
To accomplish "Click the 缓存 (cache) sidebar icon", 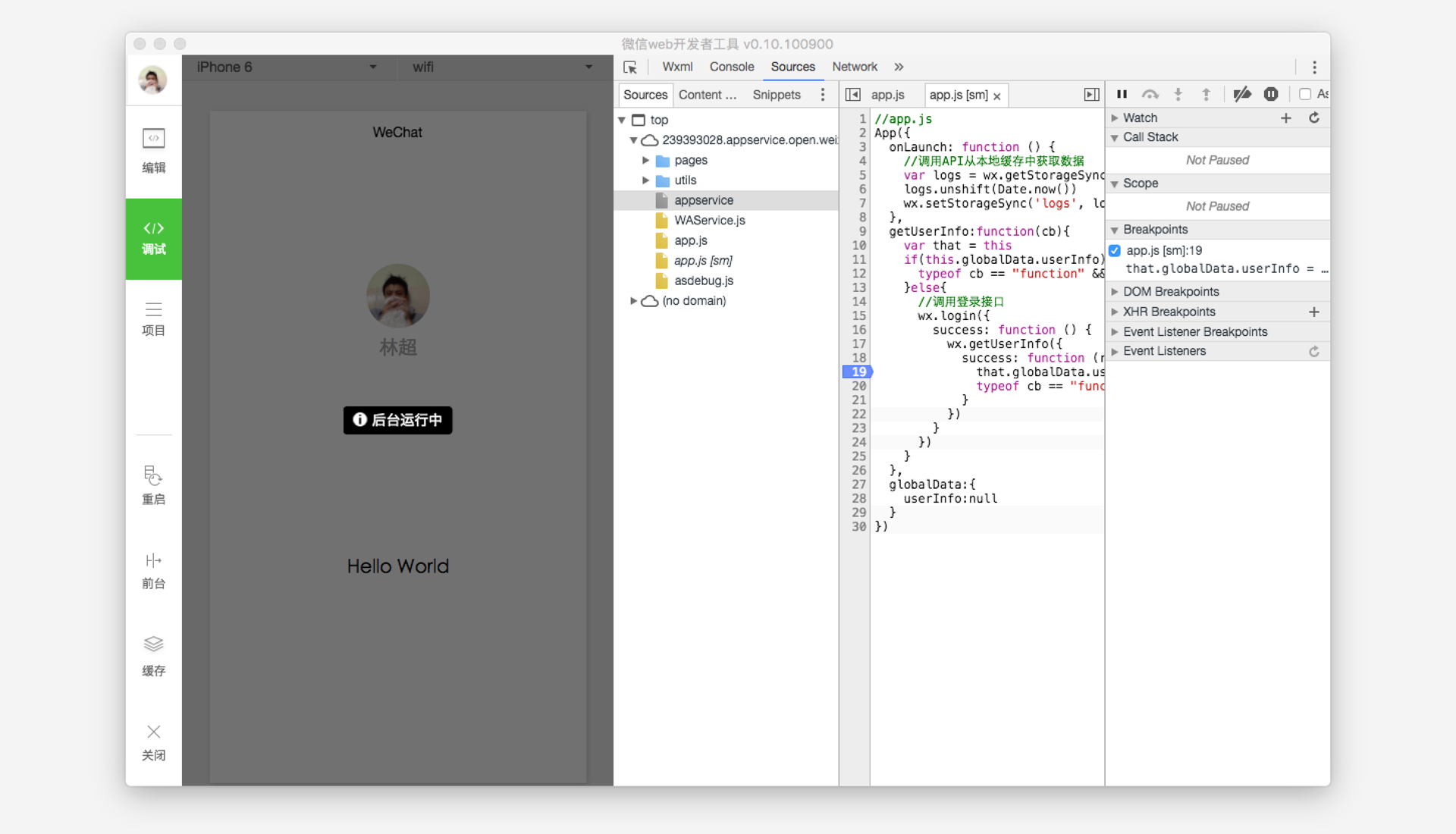I will tap(153, 656).
